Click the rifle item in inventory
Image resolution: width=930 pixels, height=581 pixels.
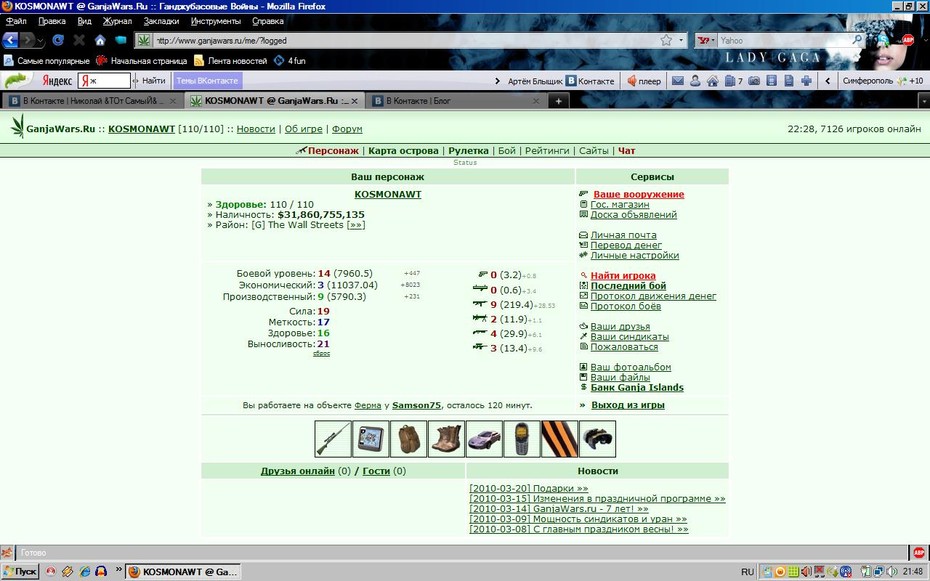(333, 439)
